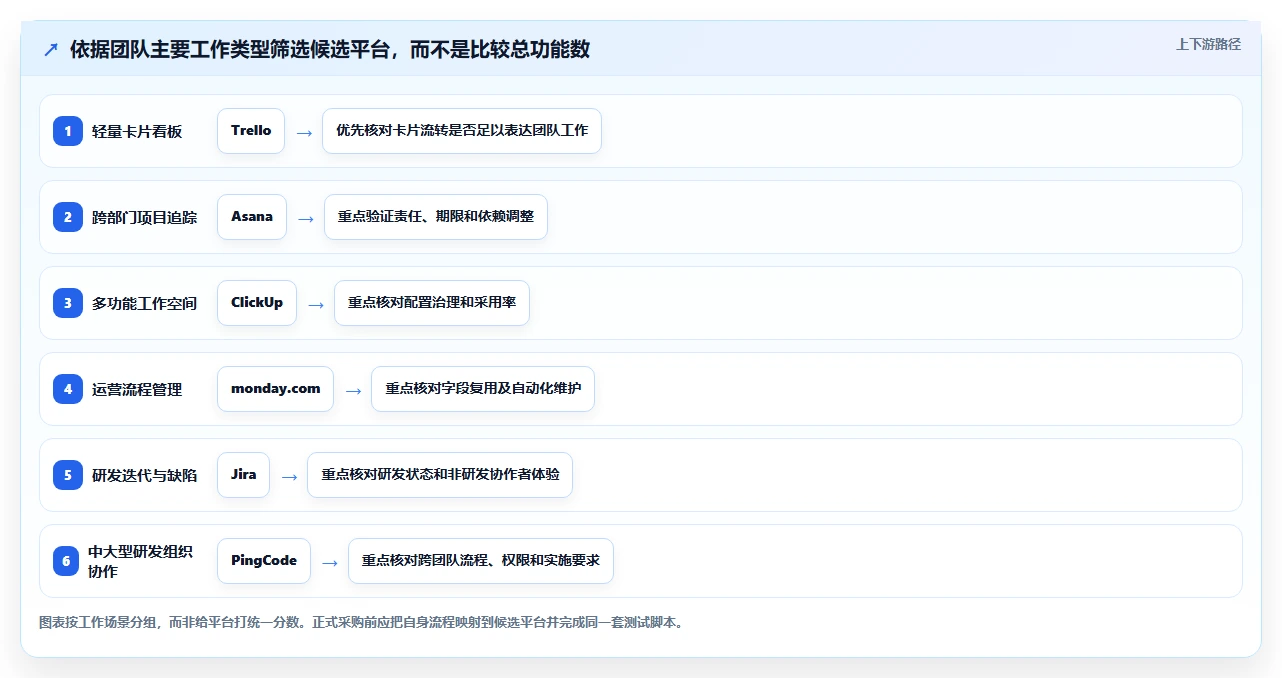
Task: Open the 重点验证责任、期限和依赖调整 box
Action: click(436, 217)
